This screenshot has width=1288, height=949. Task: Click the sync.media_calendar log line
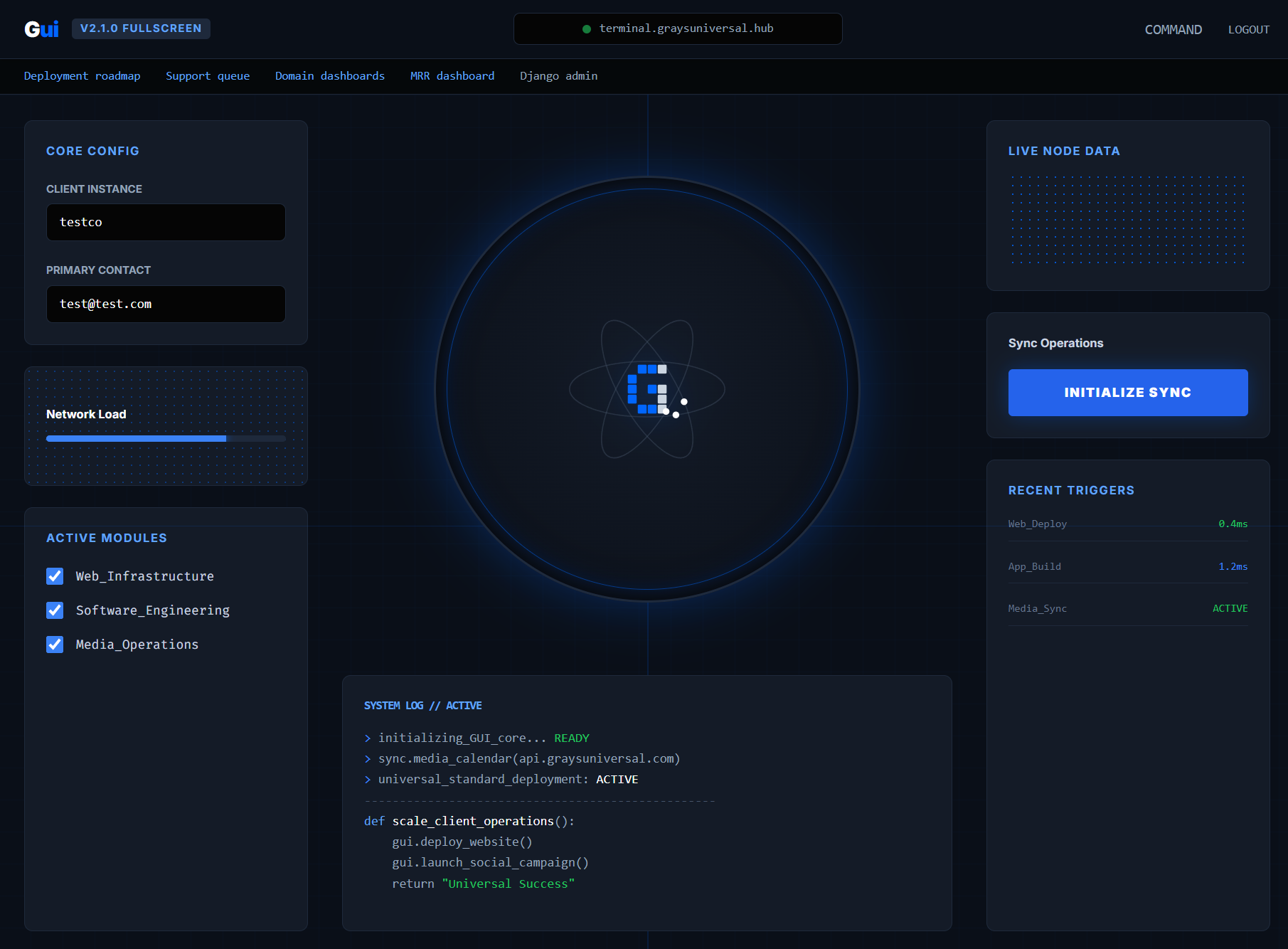pos(522,759)
